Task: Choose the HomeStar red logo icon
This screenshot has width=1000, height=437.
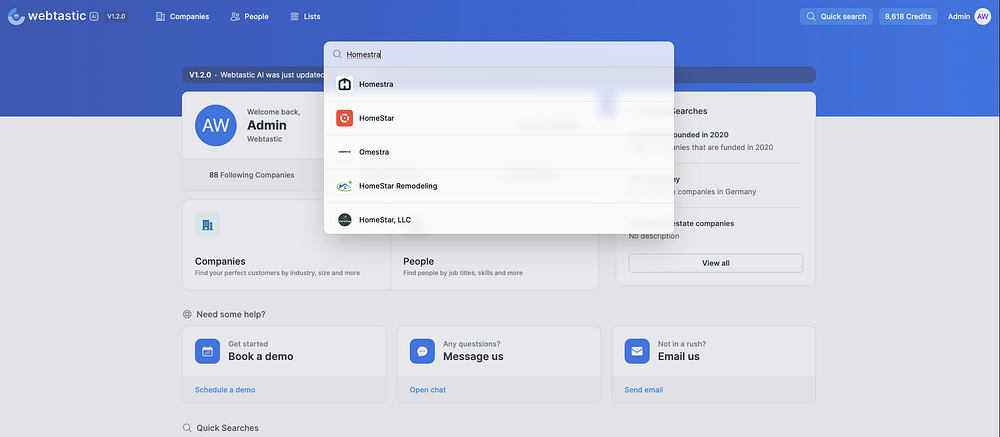Action: (344, 118)
